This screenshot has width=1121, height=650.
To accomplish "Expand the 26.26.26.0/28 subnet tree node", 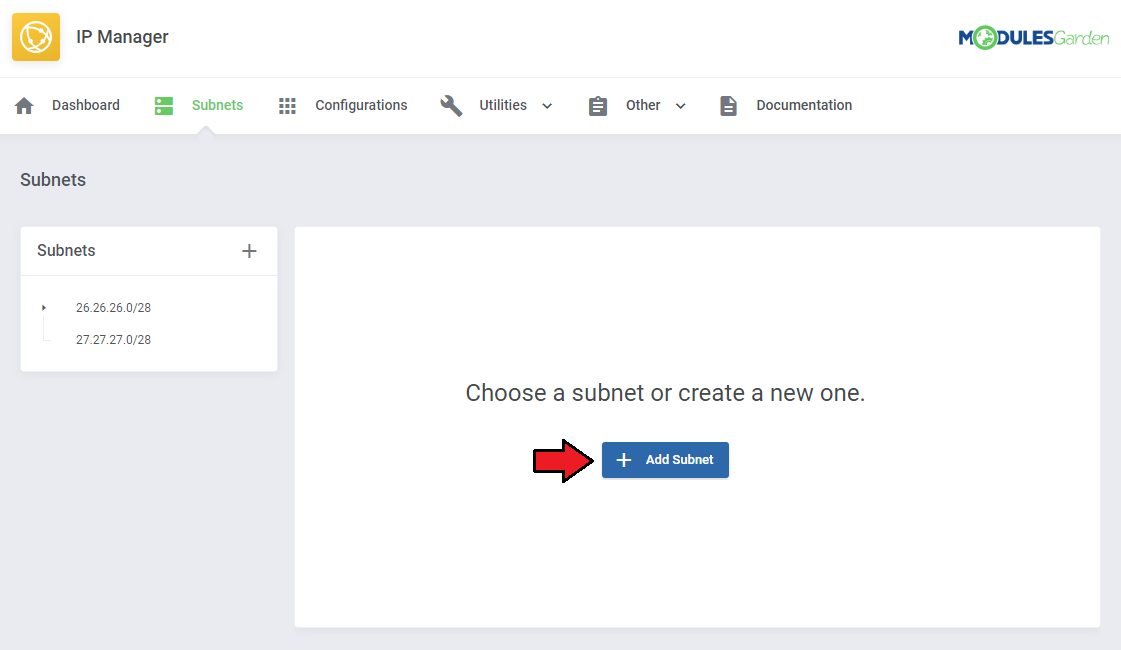I will pyautogui.click(x=44, y=307).
